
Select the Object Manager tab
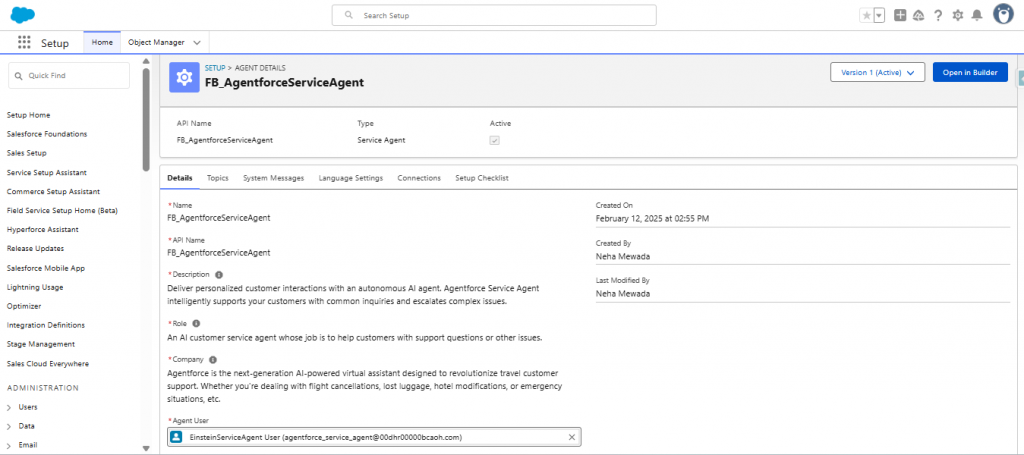[156, 42]
